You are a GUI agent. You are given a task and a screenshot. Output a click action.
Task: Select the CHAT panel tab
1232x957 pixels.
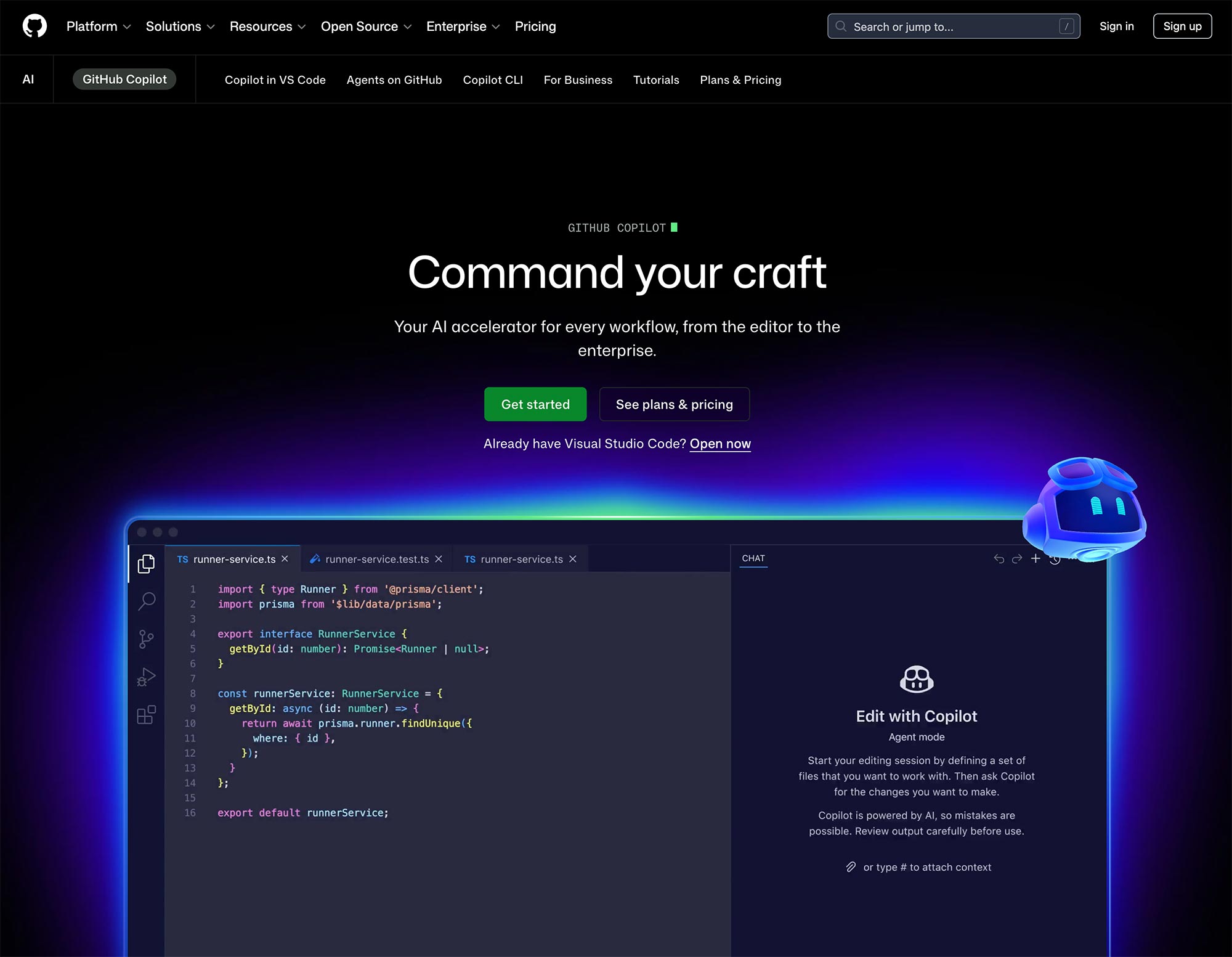coord(753,558)
